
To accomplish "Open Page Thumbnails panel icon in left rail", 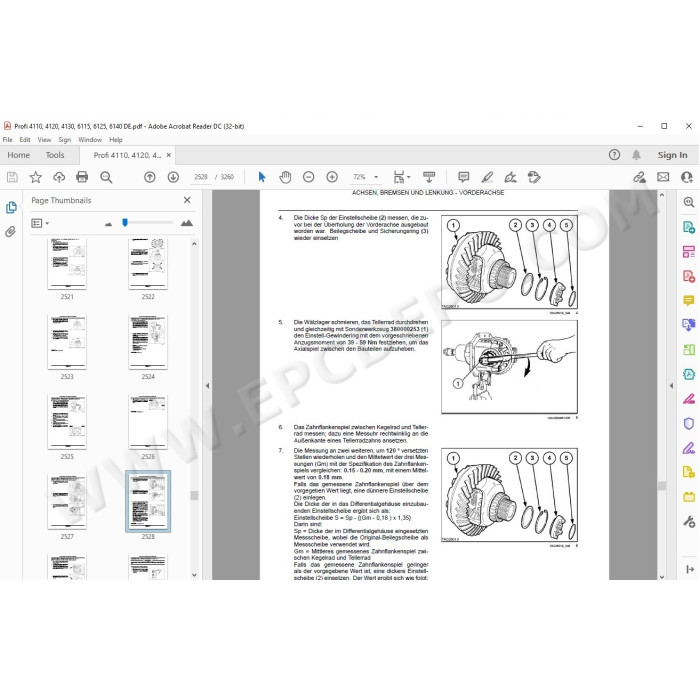I will click(11, 208).
